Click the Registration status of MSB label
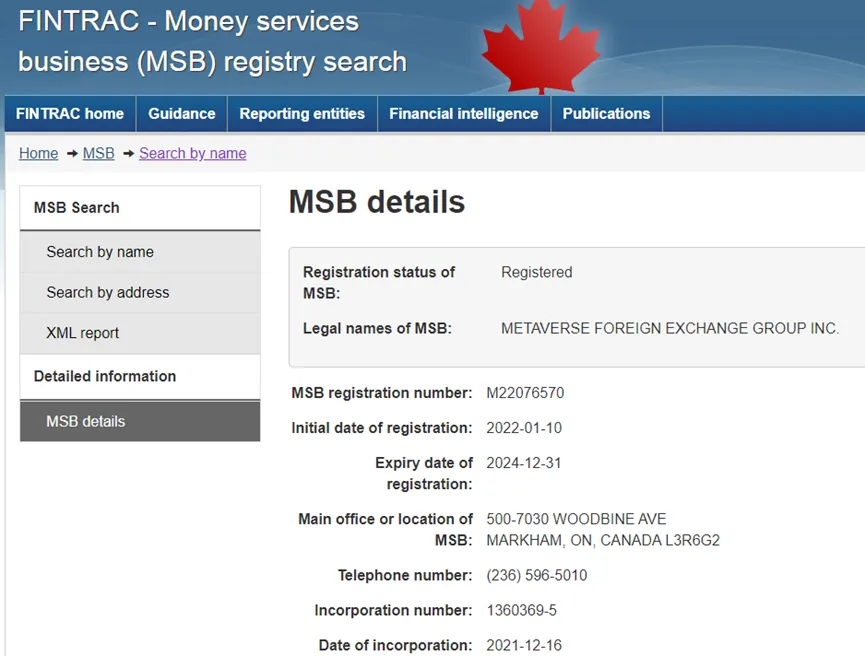 coord(379,282)
